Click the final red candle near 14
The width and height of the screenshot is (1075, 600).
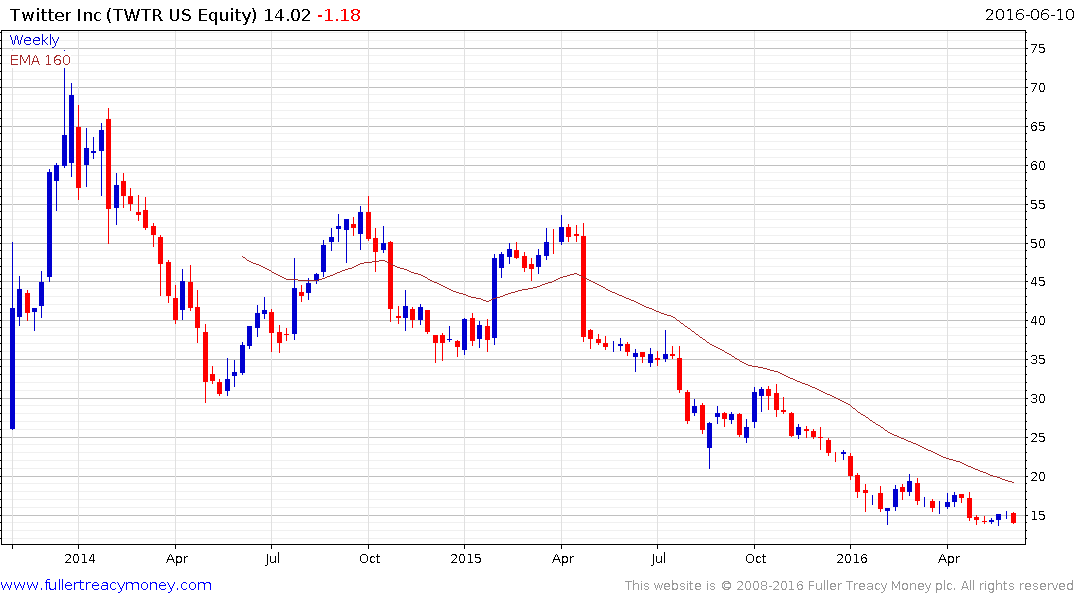pos(1013,518)
